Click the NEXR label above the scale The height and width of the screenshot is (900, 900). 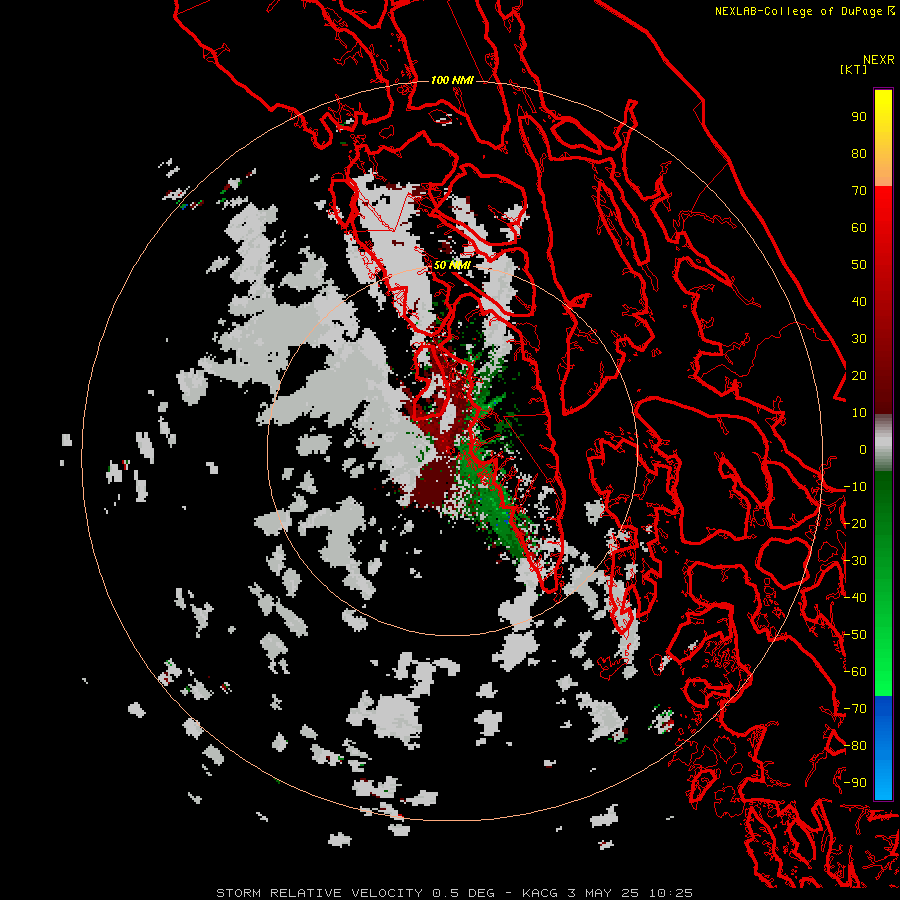pos(878,60)
